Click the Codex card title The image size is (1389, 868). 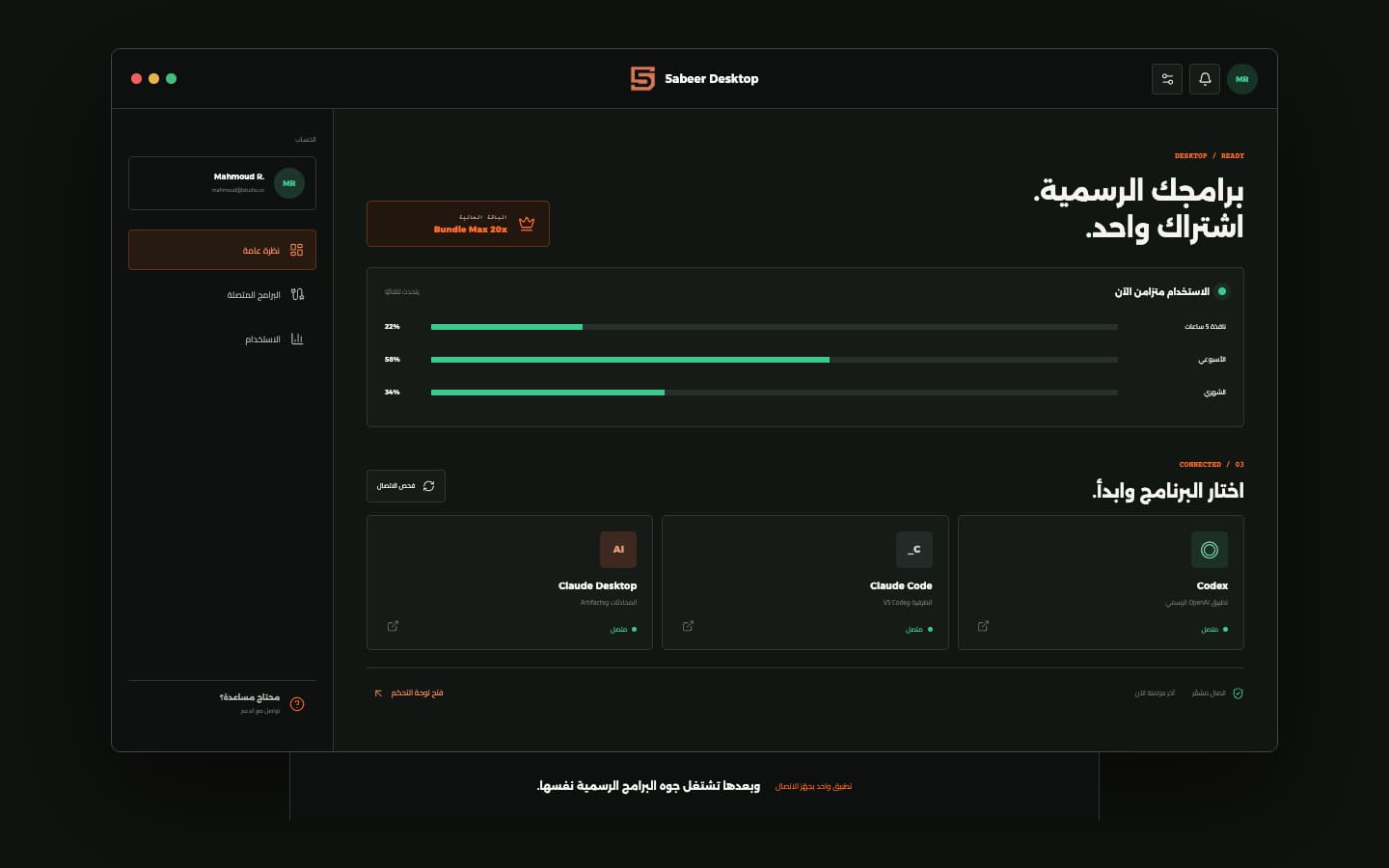pos(1212,585)
